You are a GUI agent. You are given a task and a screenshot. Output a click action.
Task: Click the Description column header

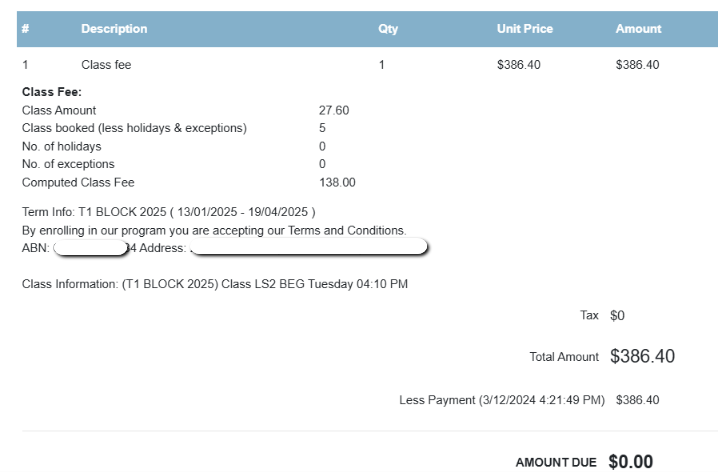[114, 29]
